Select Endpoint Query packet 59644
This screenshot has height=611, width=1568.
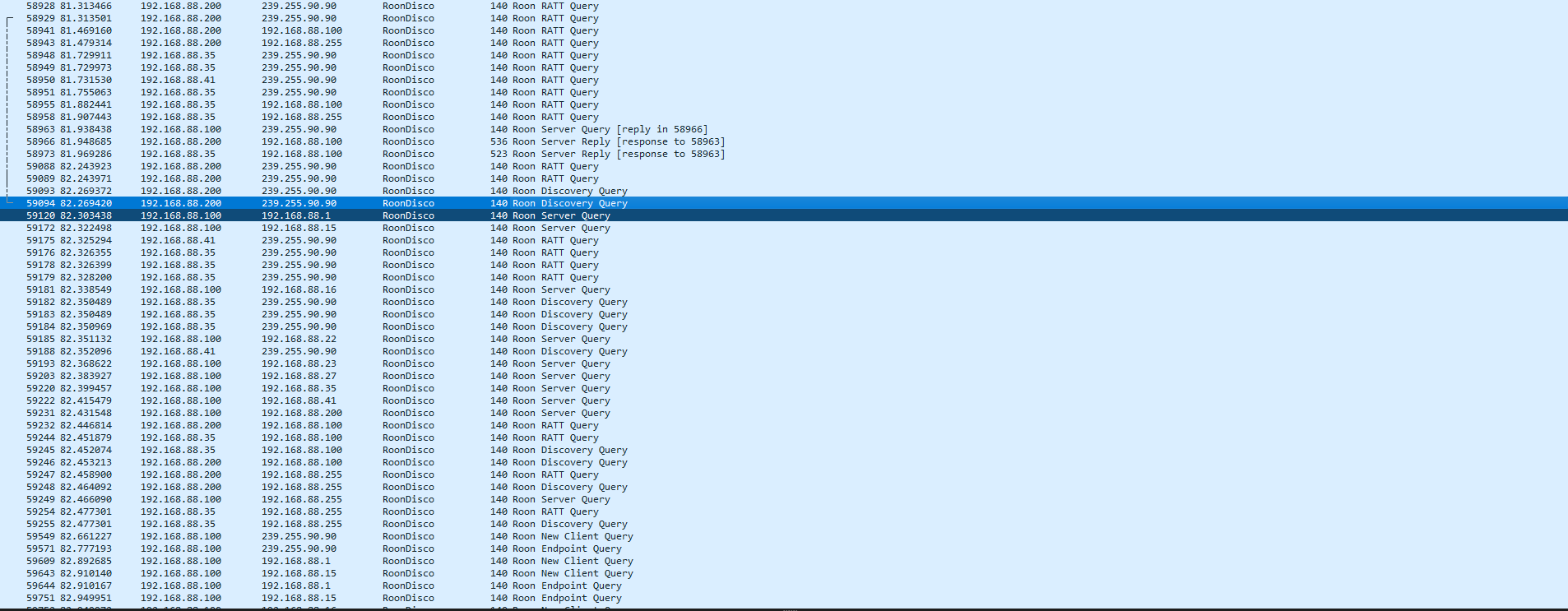tap(784, 586)
